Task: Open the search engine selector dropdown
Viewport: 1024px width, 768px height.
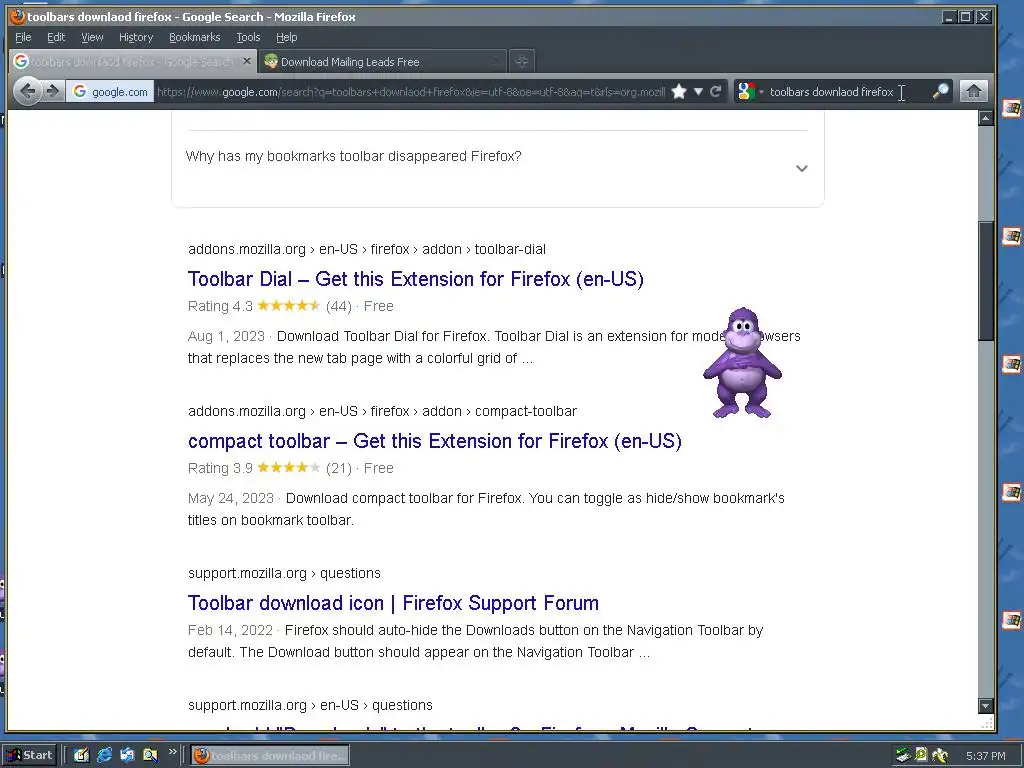Action: click(x=749, y=91)
